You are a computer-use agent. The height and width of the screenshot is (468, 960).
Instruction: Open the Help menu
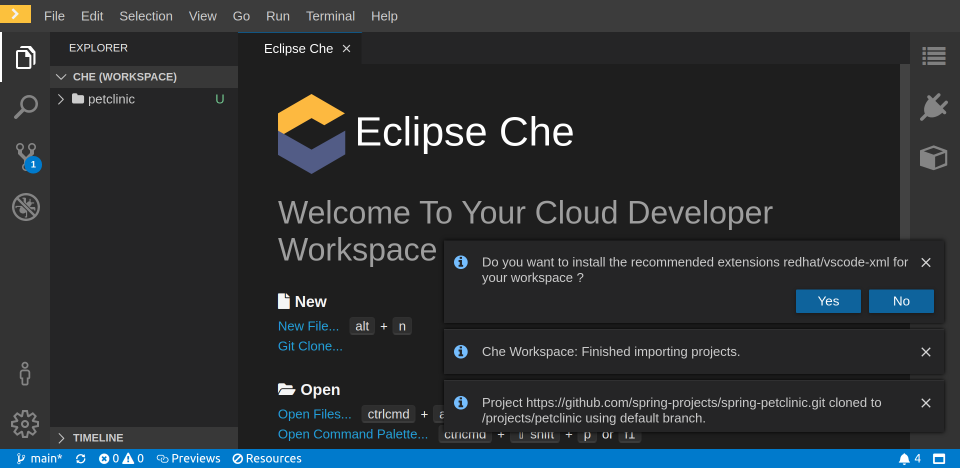[x=384, y=16]
